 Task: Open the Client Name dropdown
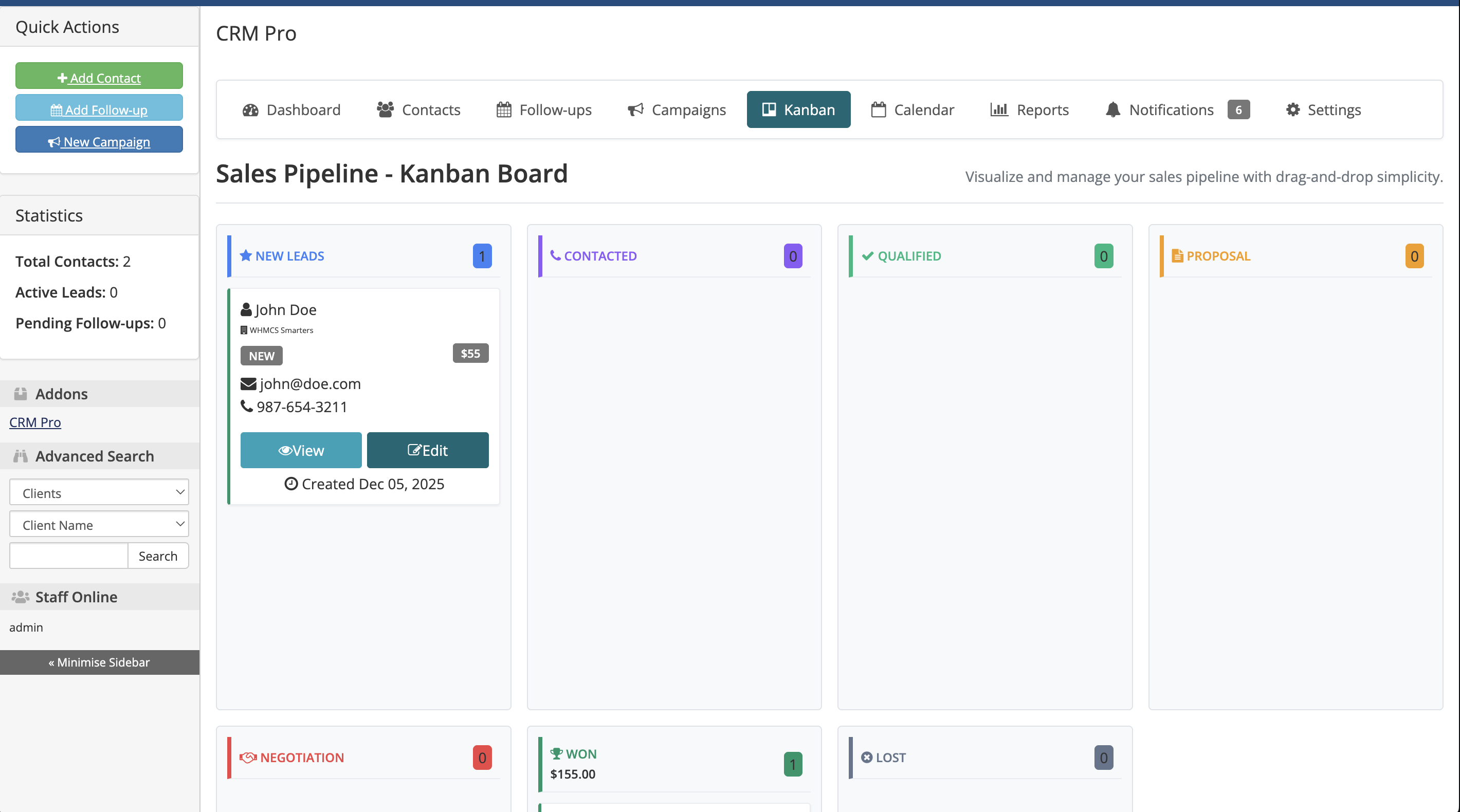click(99, 524)
